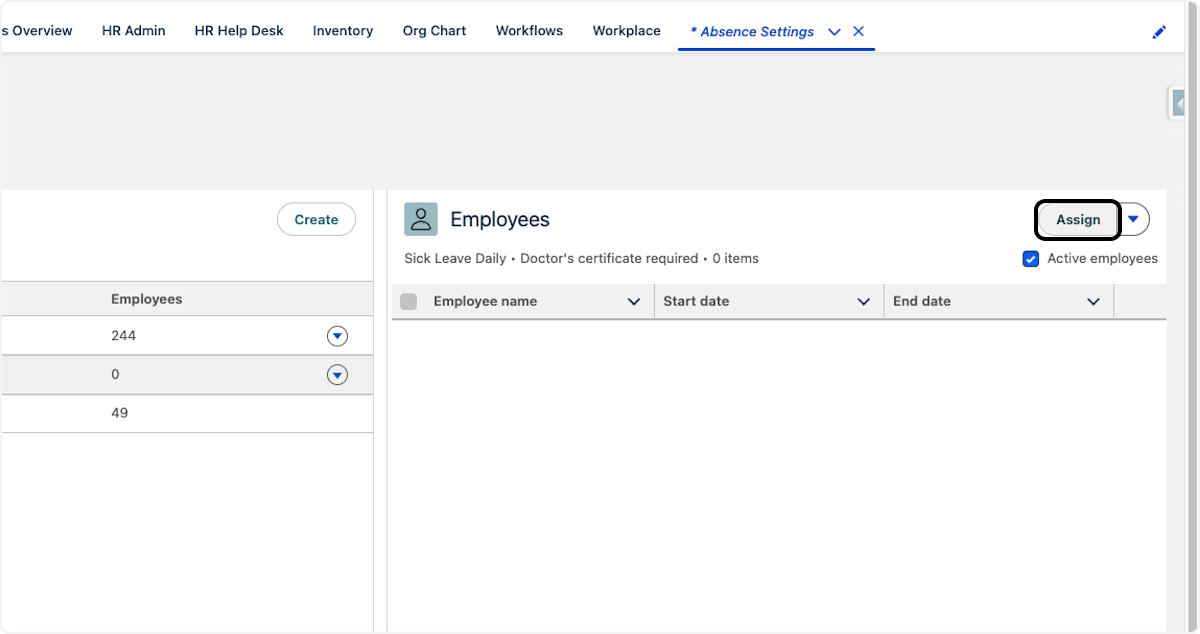Open End date column menu
Viewport: 1200px width, 634px height.
[1093, 302]
